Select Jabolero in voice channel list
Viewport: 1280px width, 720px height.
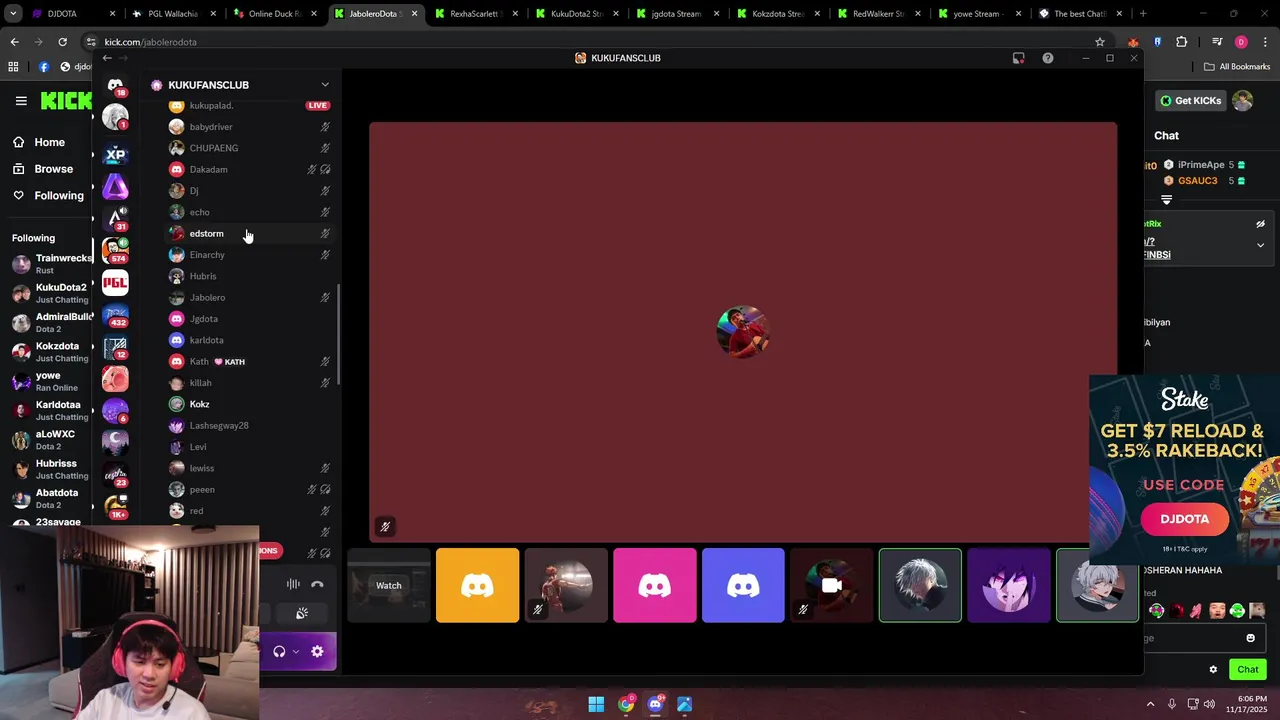[x=250, y=297]
